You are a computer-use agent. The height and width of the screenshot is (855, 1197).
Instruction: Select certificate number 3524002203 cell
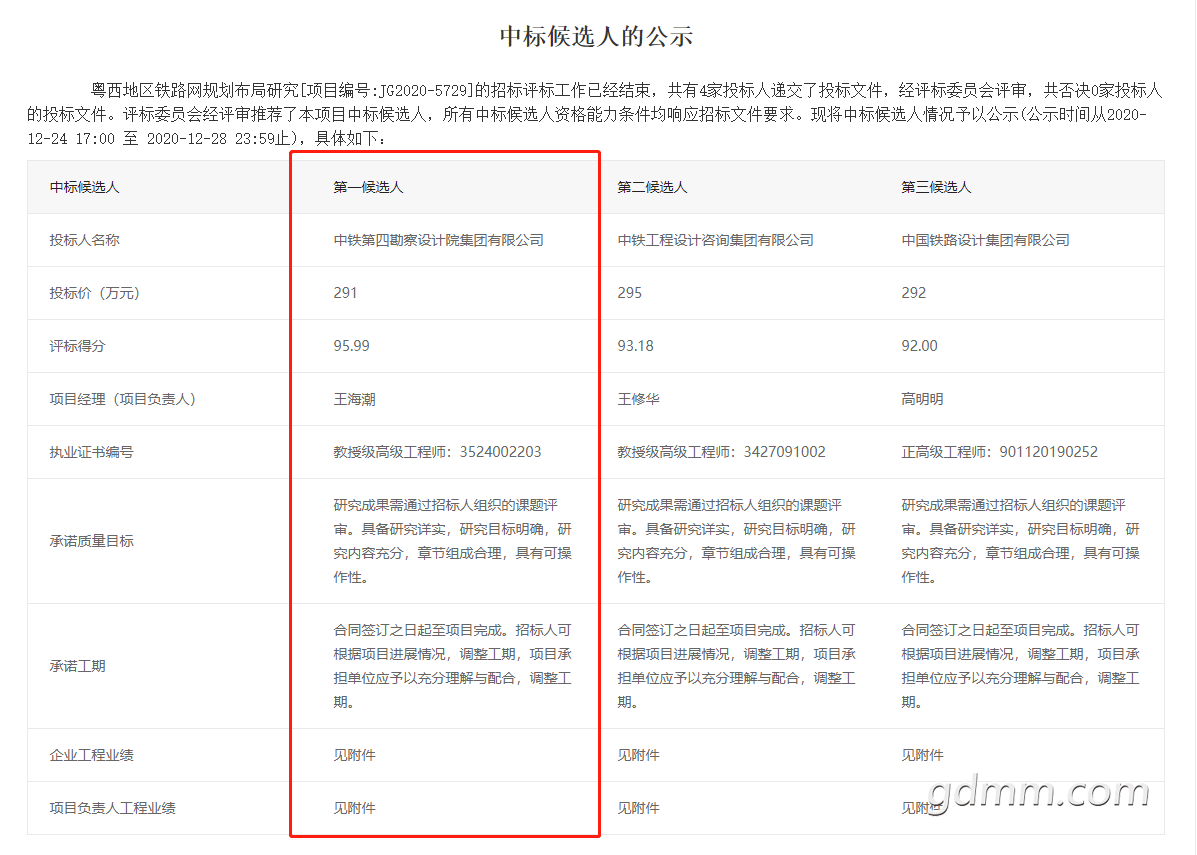click(x=437, y=452)
